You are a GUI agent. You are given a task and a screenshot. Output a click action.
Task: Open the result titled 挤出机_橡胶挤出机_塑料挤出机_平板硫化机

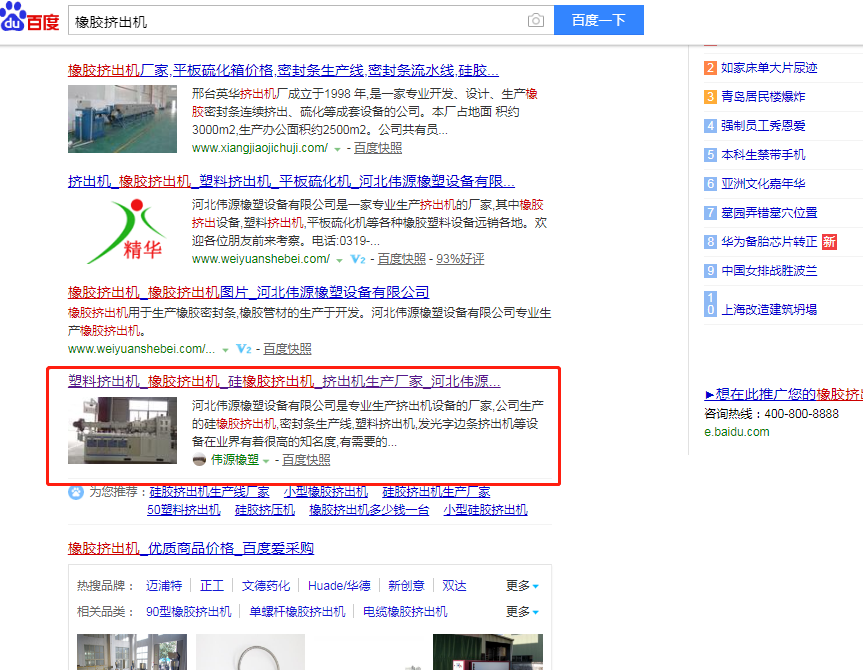[x=291, y=181]
